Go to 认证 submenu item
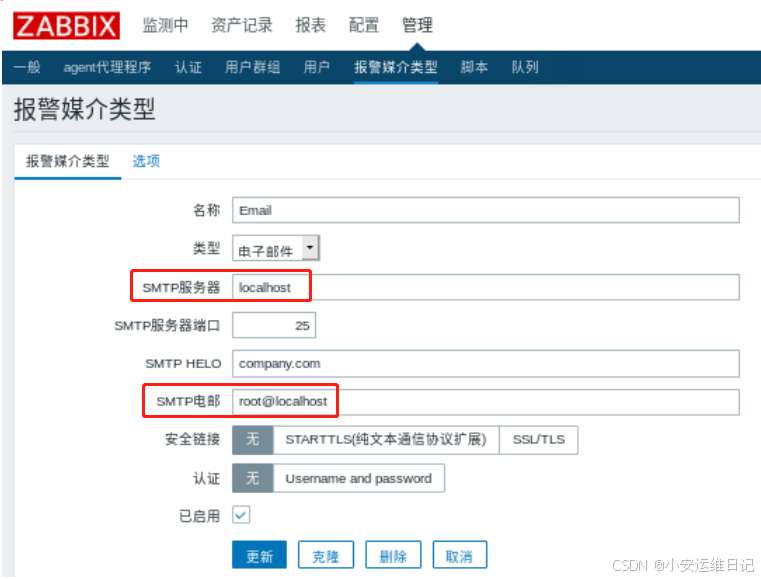761x579 pixels. pos(188,67)
